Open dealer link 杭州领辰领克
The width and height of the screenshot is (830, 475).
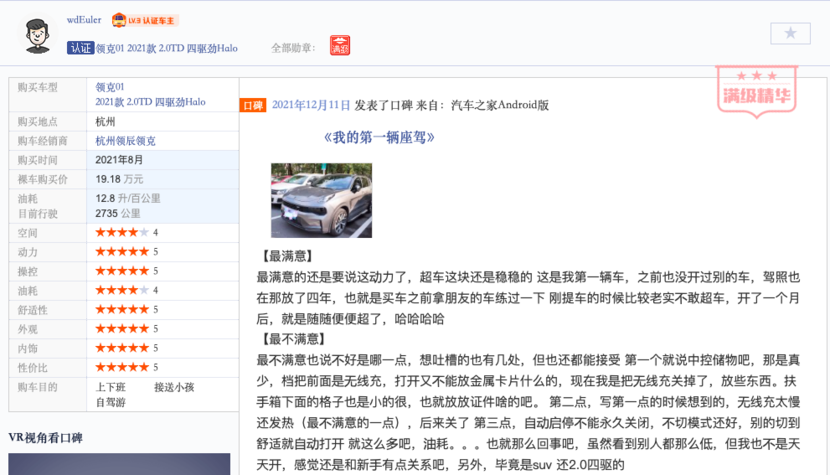[125, 141]
